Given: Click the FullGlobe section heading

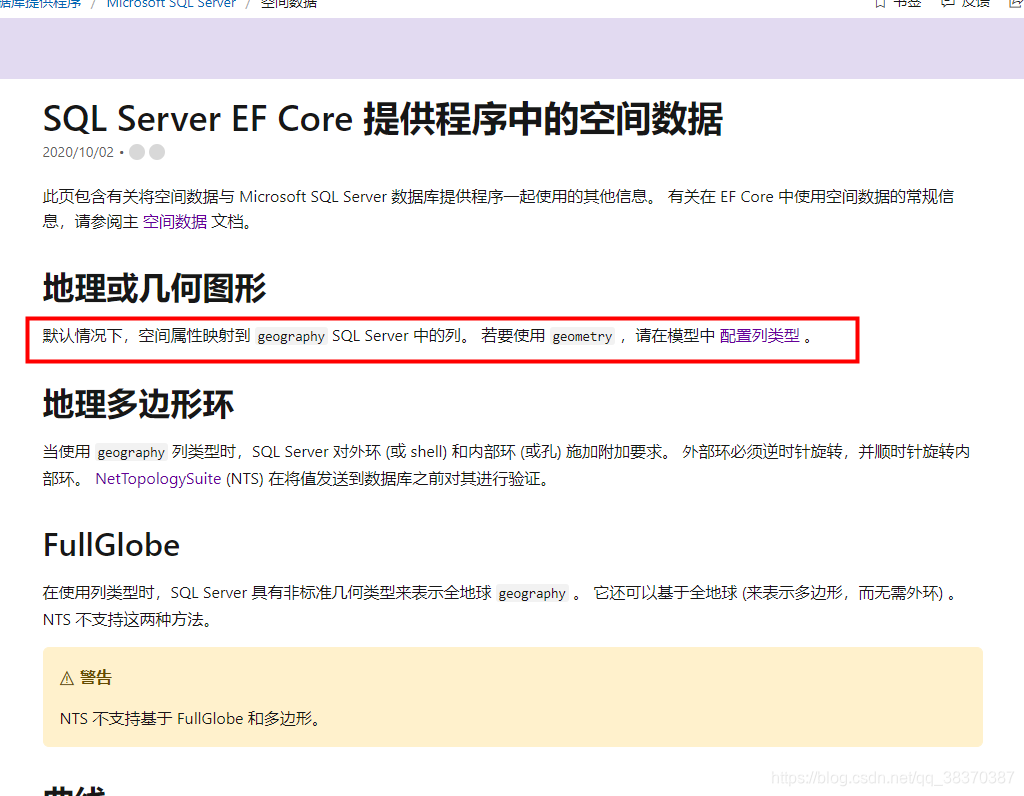Looking at the screenshot, I should pyautogui.click(x=110, y=545).
